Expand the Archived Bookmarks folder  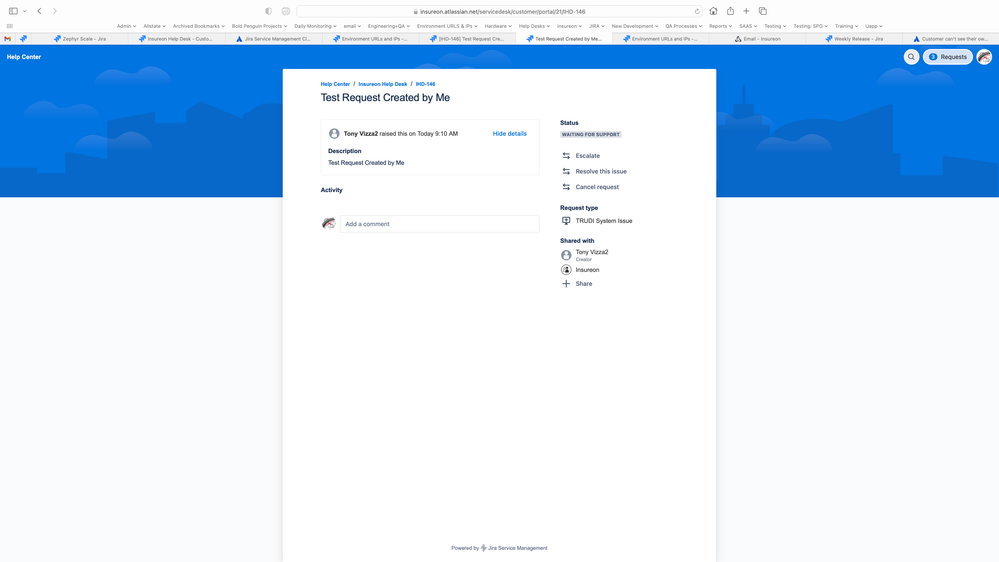199,26
